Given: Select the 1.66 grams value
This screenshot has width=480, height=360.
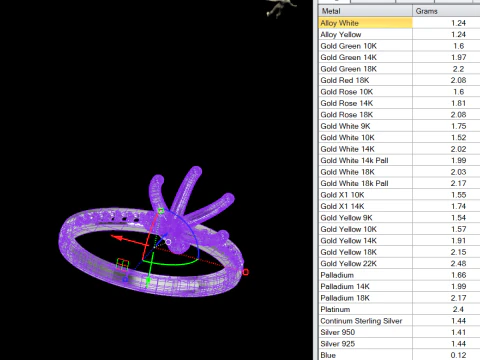Looking at the screenshot, I should tap(458, 275).
